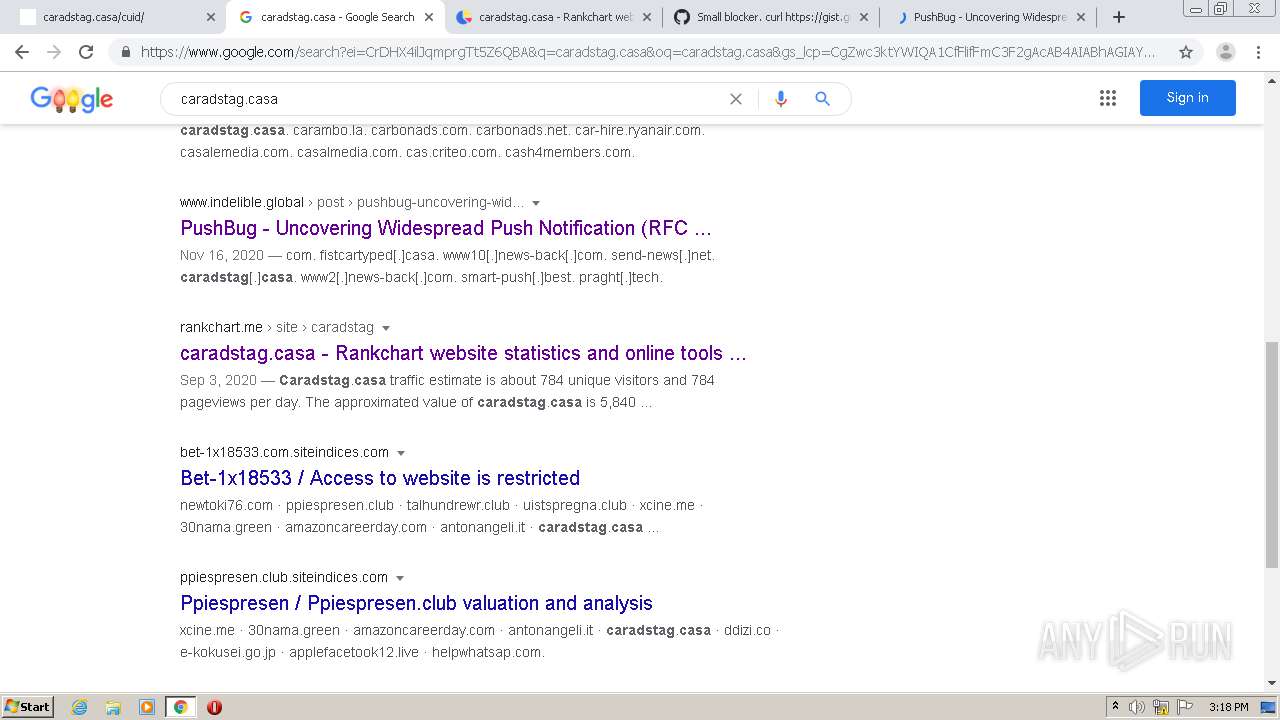Reload the current page

click(x=86, y=52)
